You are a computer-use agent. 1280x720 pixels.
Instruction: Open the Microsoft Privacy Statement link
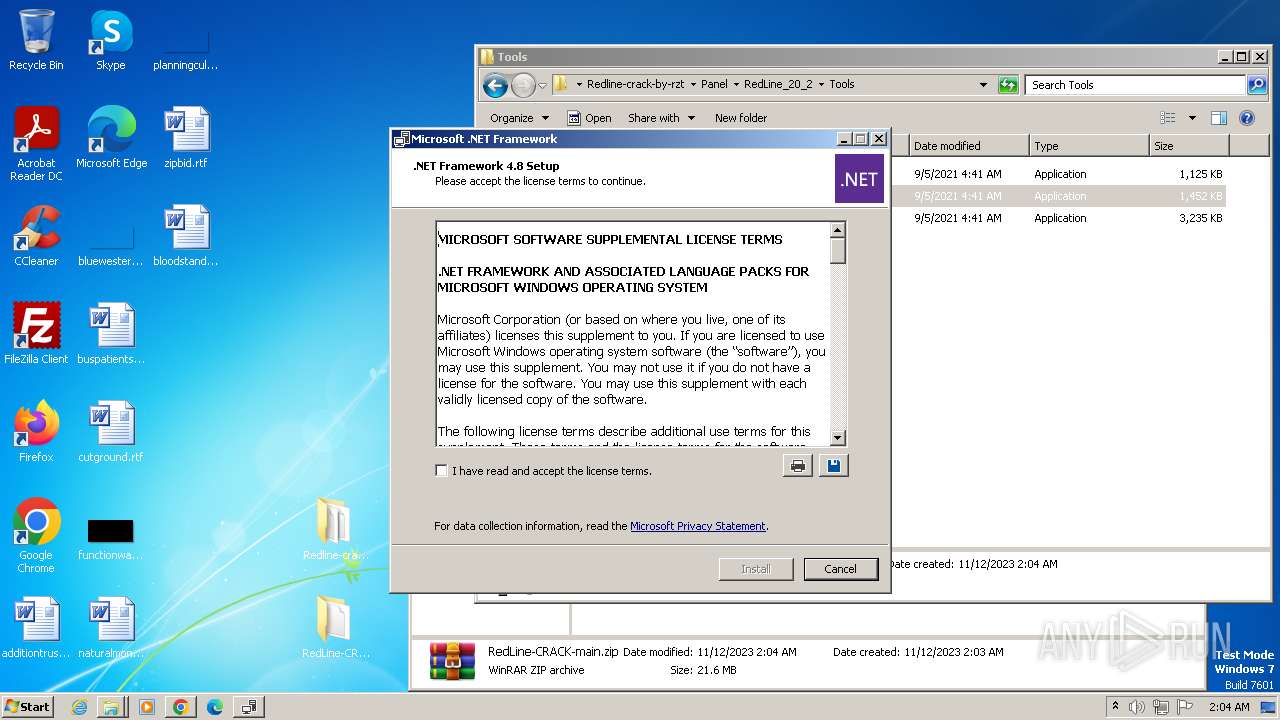[x=697, y=526]
